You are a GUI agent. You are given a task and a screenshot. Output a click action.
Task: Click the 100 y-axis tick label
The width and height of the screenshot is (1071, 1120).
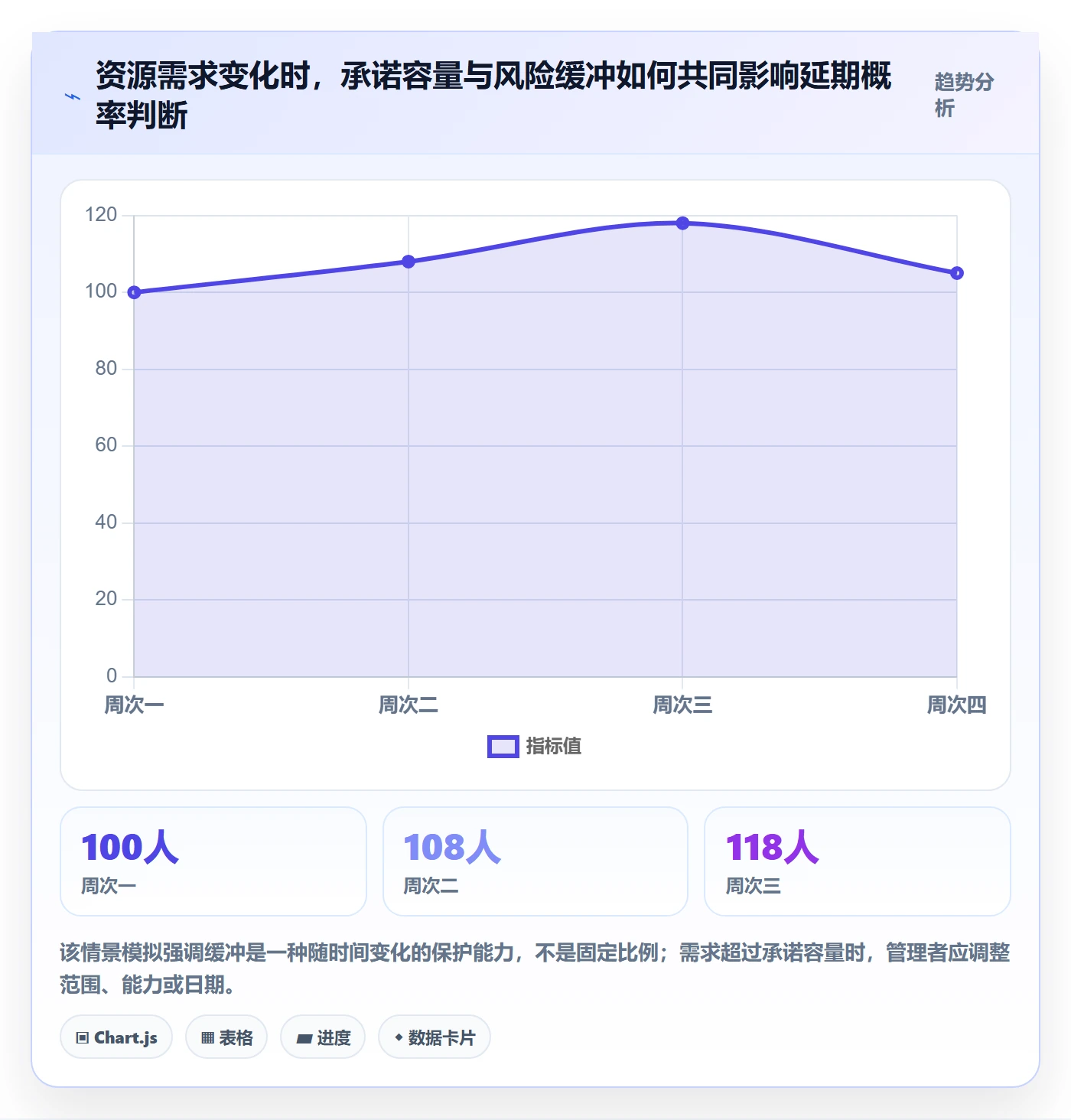tap(101, 291)
